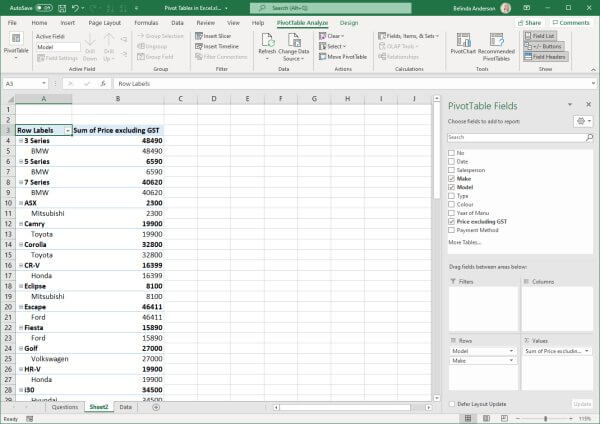Collapse the 3 Series group
Viewport: 600px width, 424px height.
click(21, 141)
